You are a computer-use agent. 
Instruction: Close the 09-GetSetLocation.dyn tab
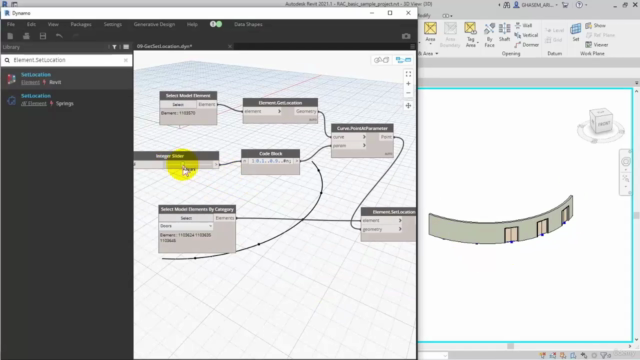click(230, 46)
